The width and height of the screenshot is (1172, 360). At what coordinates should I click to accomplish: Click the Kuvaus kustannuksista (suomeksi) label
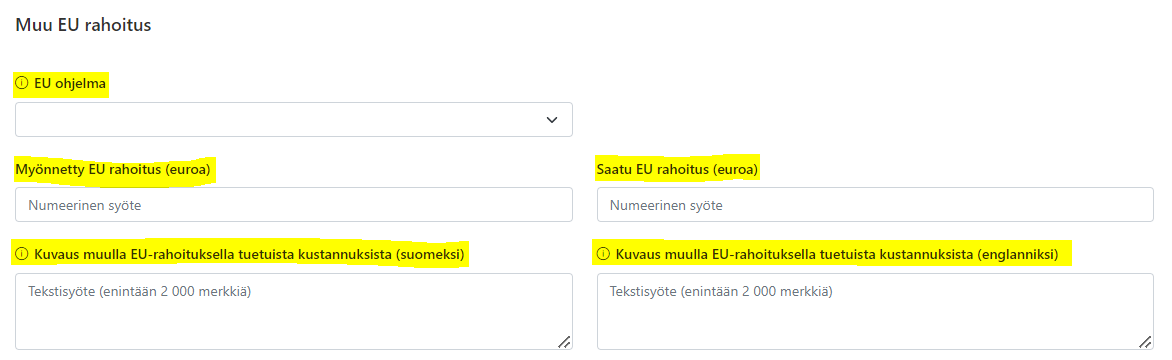coord(250,255)
